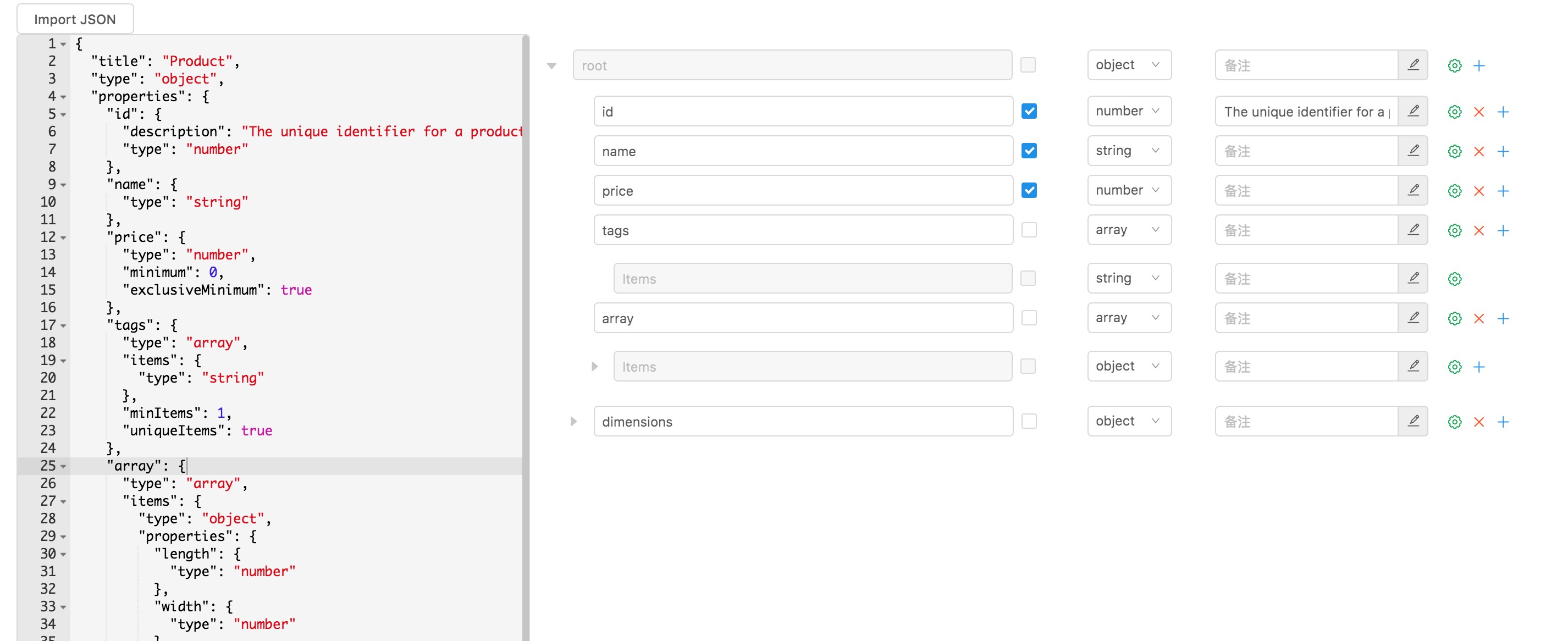Open the type dropdown for tags

pyautogui.click(x=1129, y=230)
